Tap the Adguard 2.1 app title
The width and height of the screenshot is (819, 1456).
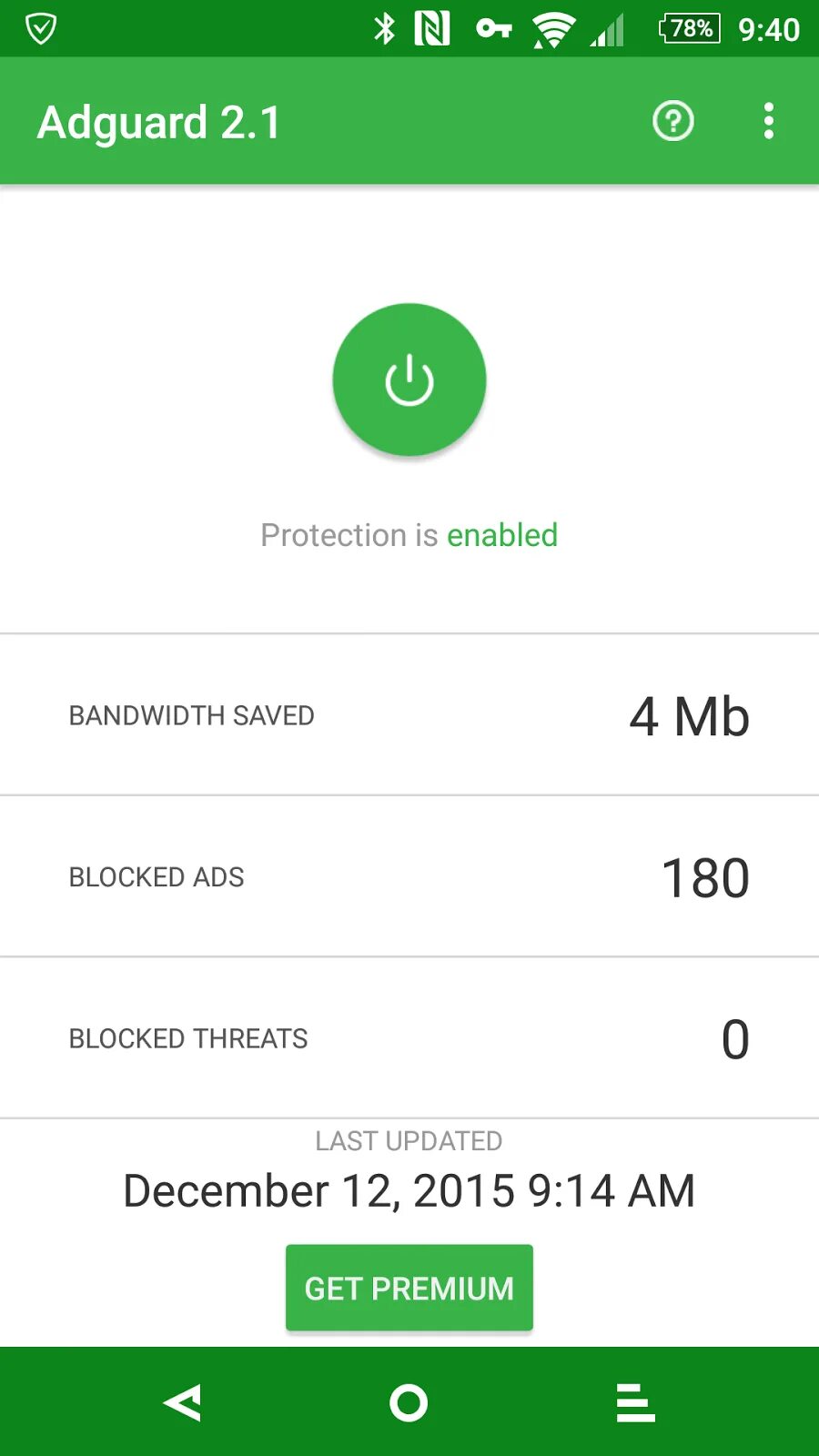pyautogui.click(x=159, y=123)
